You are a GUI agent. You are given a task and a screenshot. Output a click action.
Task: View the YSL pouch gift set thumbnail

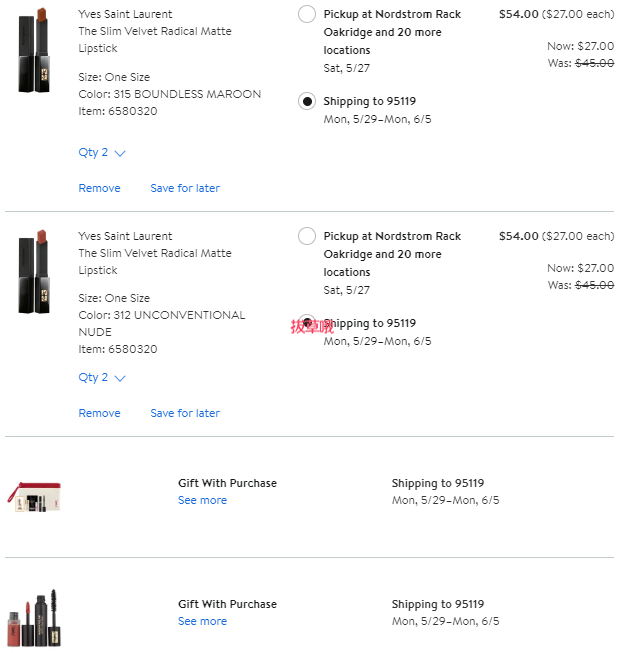click(x=34, y=497)
